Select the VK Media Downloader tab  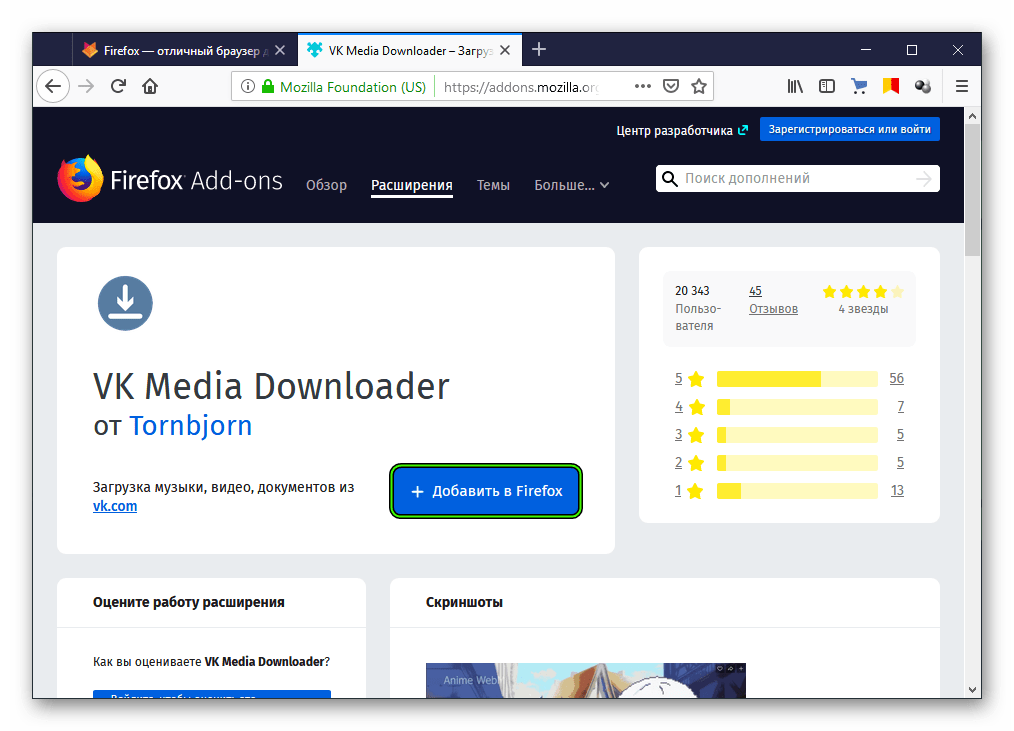pyautogui.click(x=410, y=50)
